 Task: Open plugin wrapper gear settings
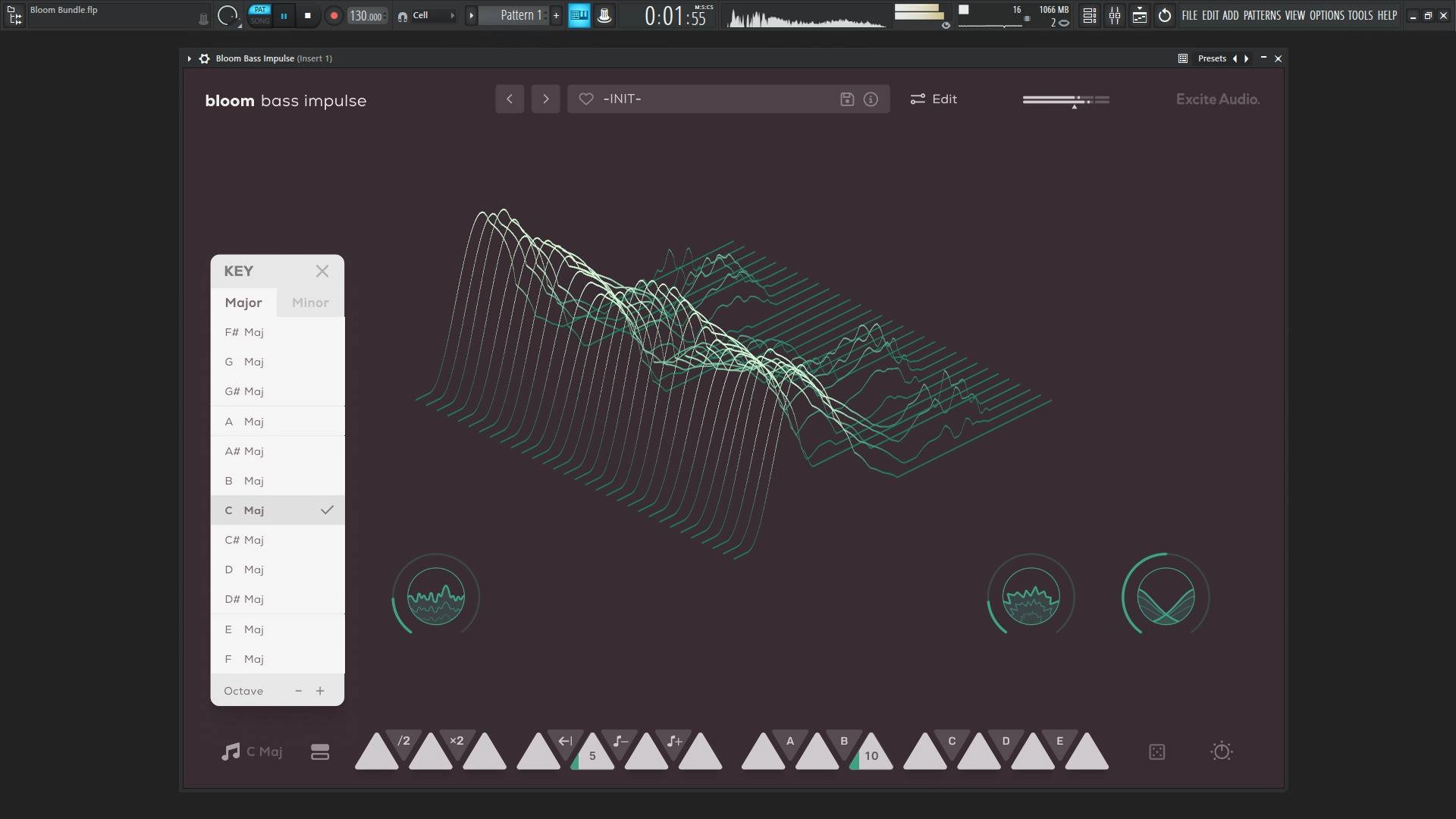pos(204,58)
